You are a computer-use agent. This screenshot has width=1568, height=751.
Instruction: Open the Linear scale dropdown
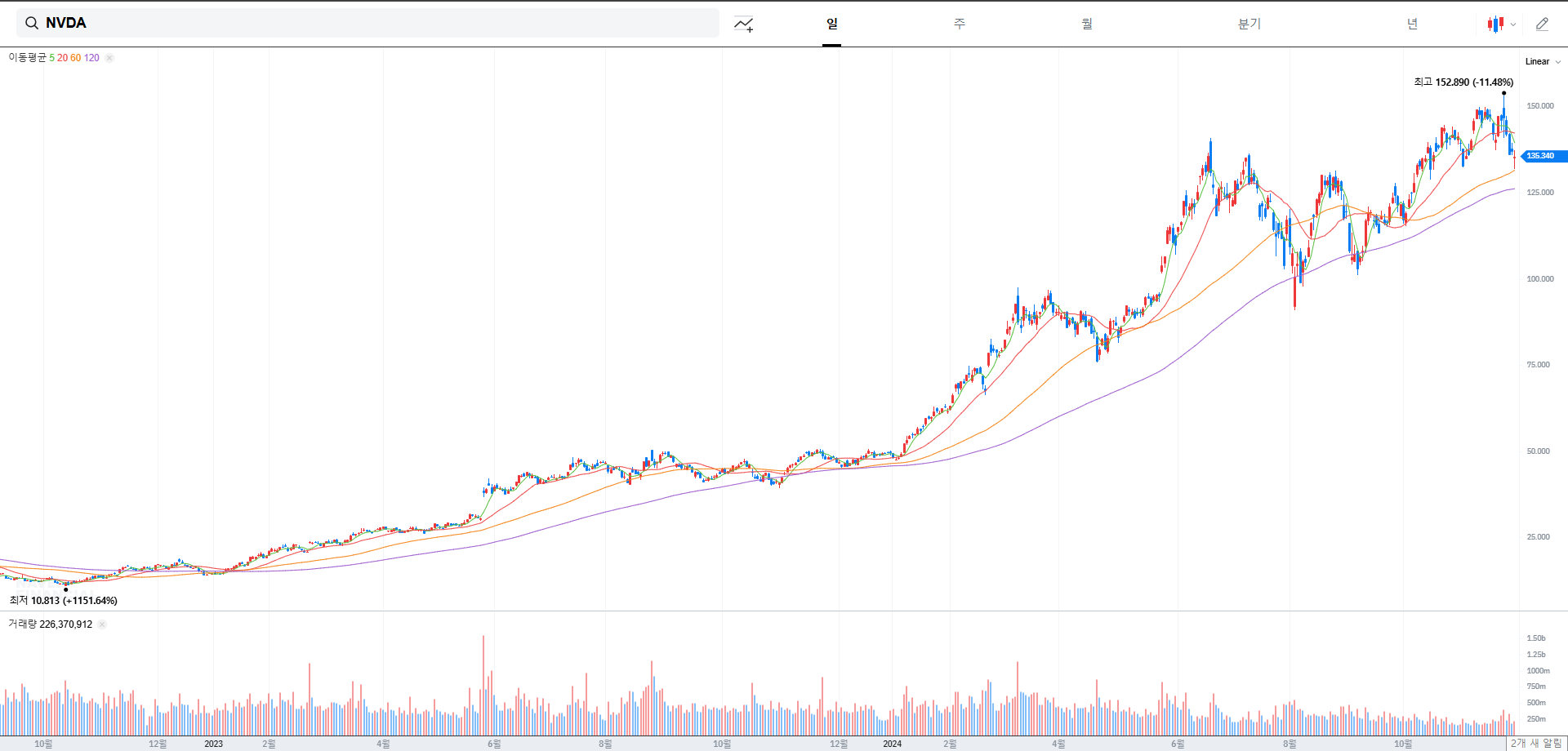pyautogui.click(x=1543, y=61)
